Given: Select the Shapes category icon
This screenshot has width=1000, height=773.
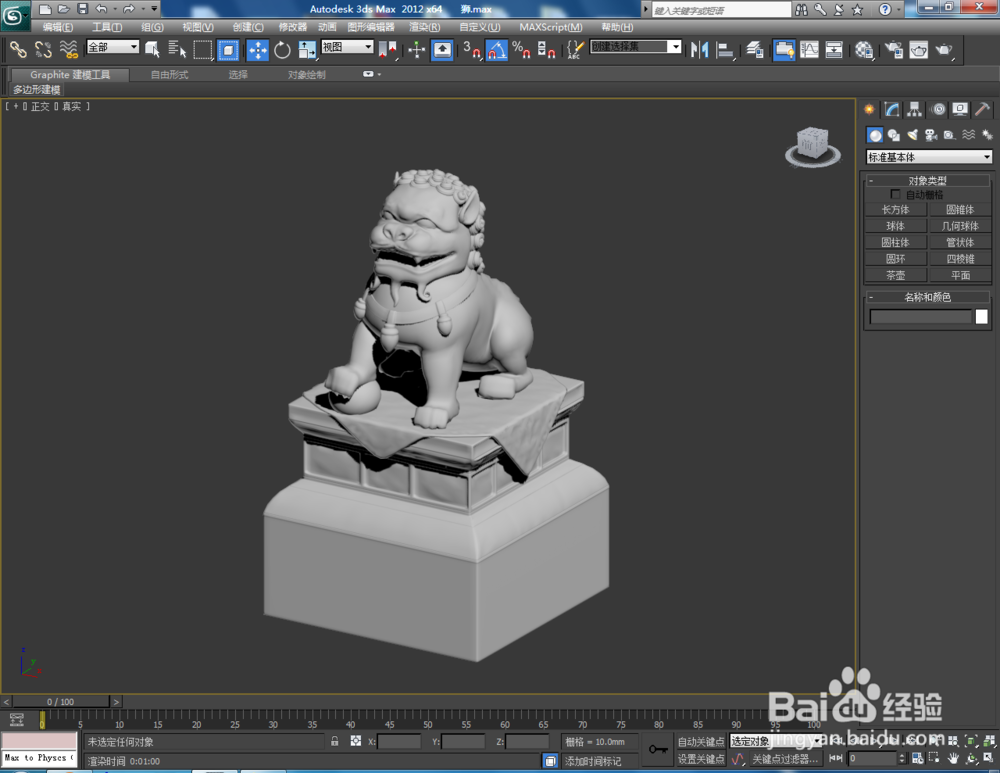Looking at the screenshot, I should coord(893,135).
